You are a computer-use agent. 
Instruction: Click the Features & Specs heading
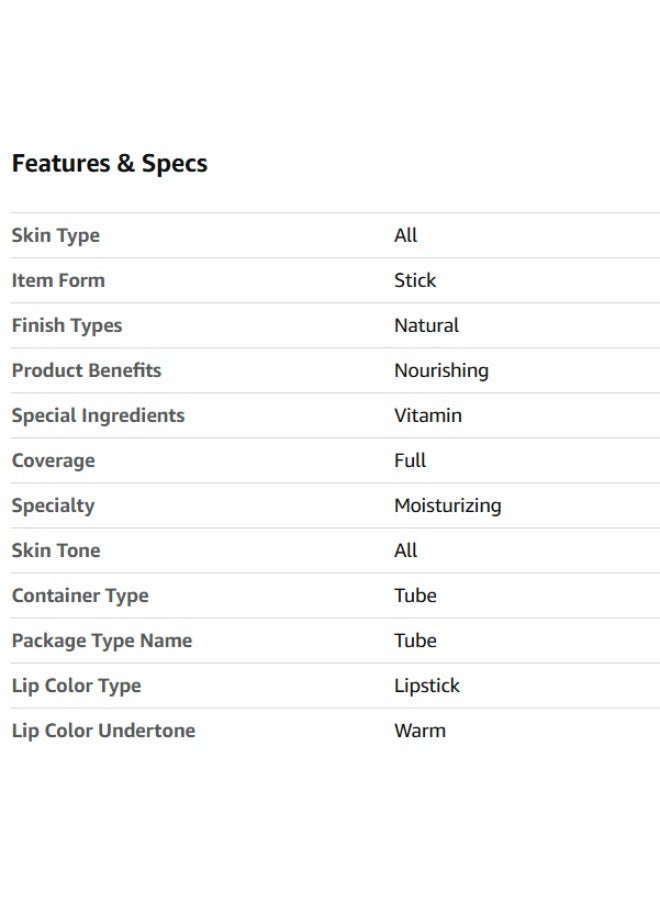tap(110, 164)
